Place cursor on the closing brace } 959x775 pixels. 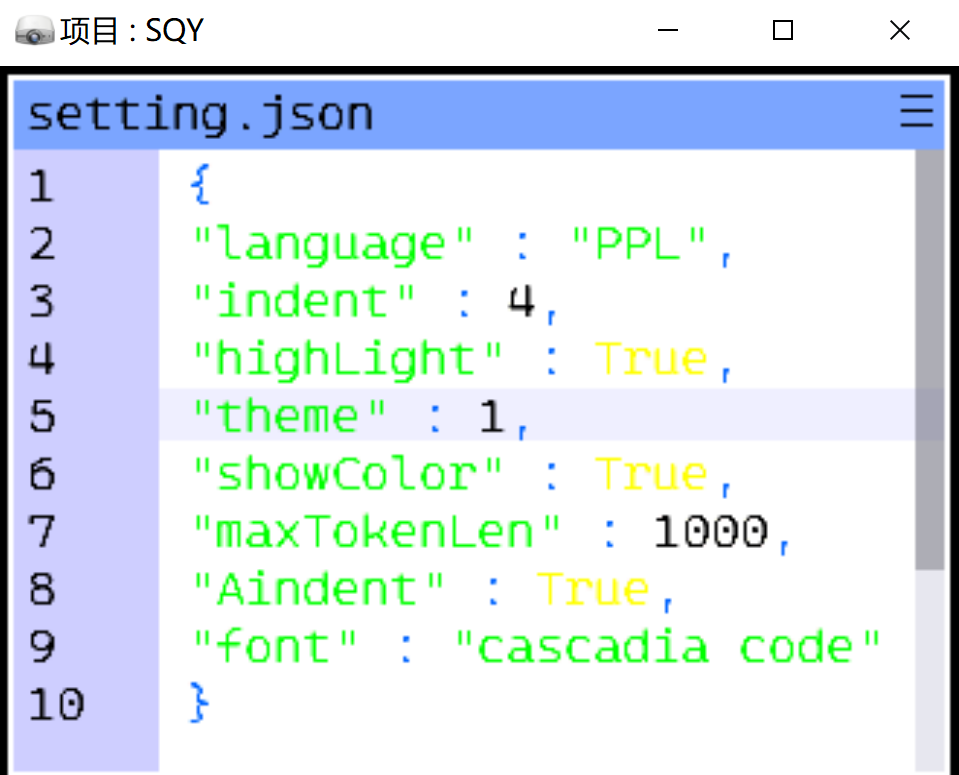[x=200, y=703]
